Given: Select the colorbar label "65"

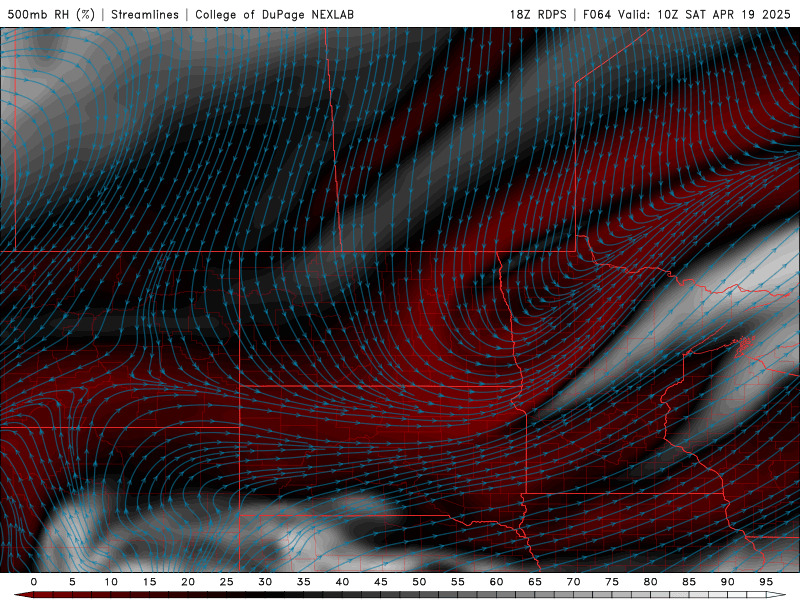Looking at the screenshot, I should (535, 582).
